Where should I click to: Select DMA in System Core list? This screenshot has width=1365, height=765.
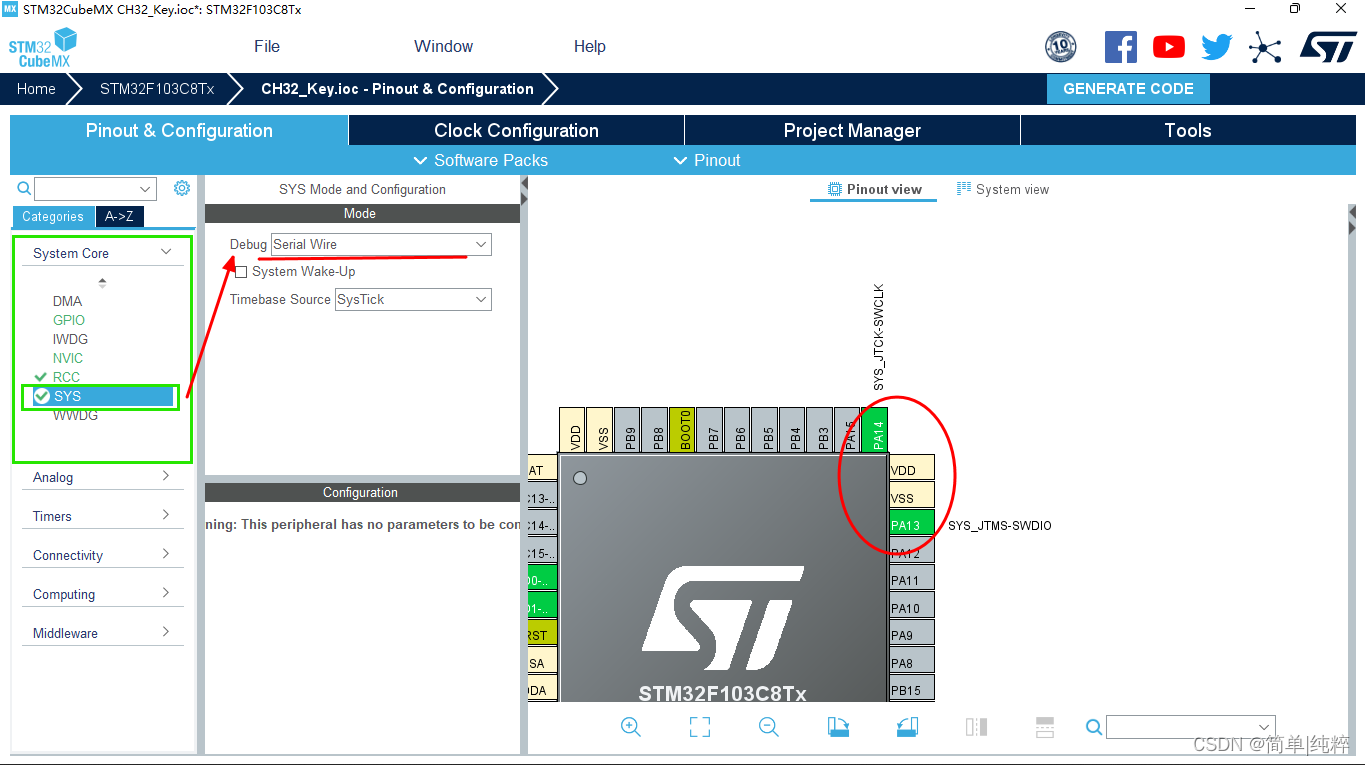[67, 301]
